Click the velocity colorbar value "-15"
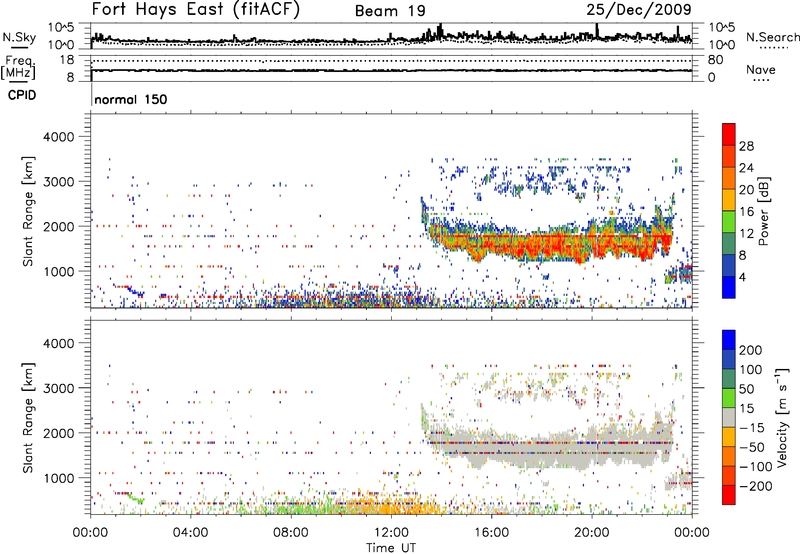Screen dimensions: 800x554 752,427
